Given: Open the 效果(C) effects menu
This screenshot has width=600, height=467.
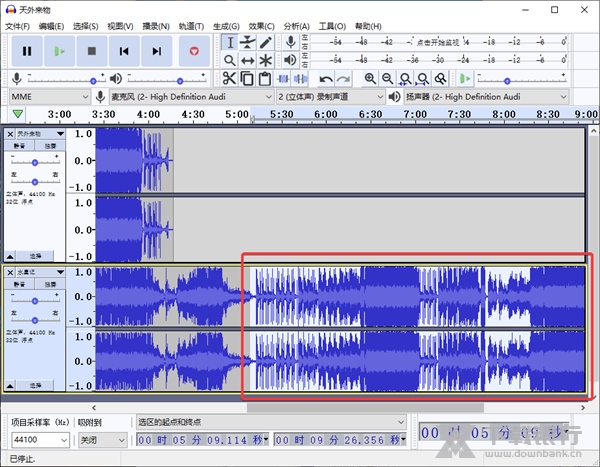Looking at the screenshot, I should tap(262, 25).
